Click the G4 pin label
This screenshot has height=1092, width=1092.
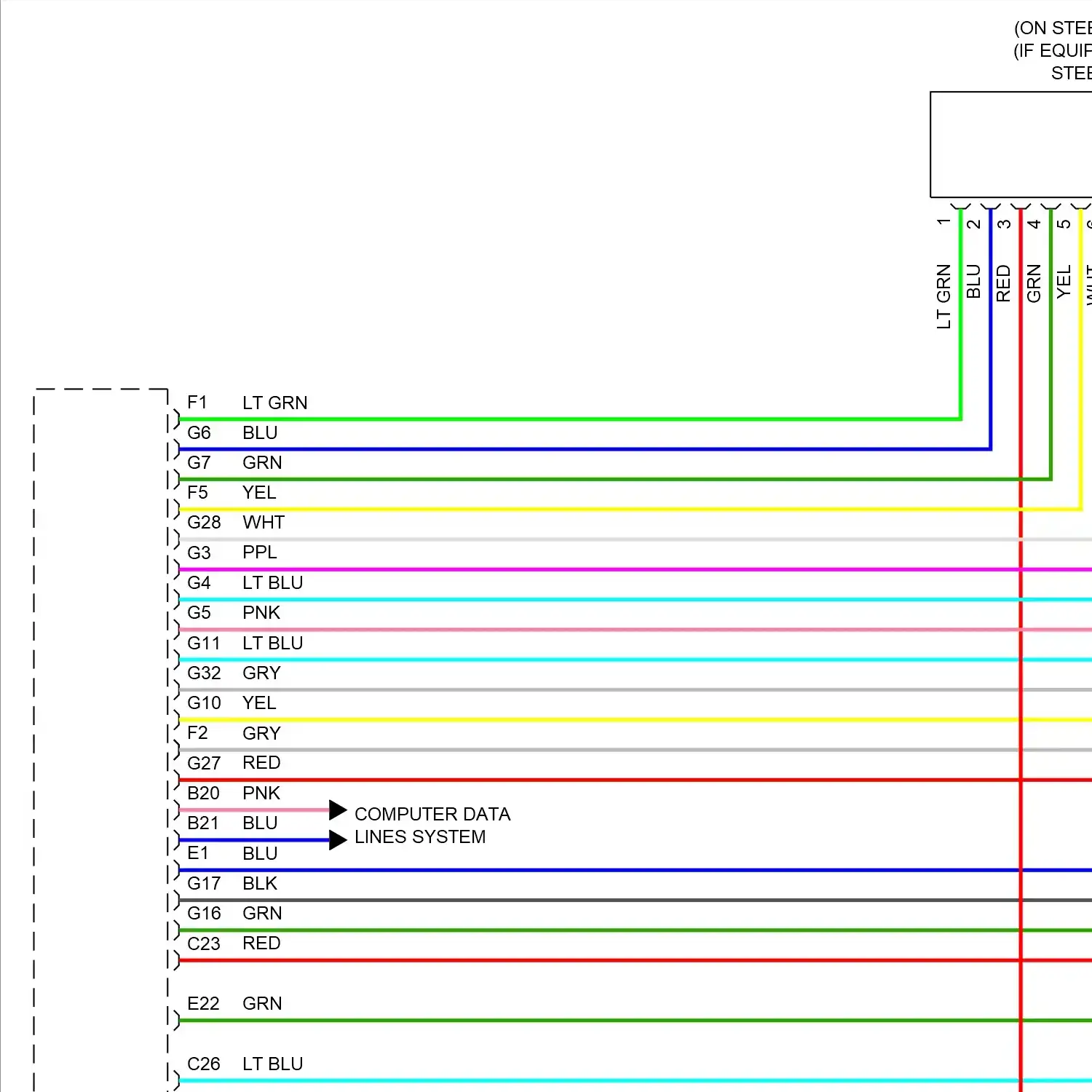(199, 582)
